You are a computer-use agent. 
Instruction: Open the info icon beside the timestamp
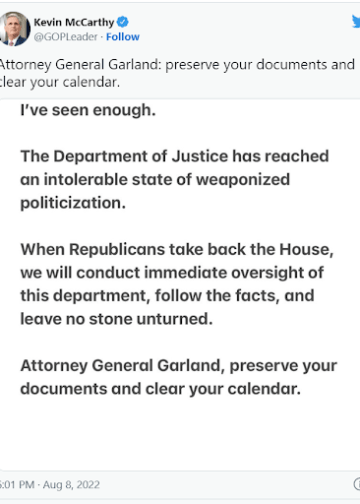coord(357,484)
